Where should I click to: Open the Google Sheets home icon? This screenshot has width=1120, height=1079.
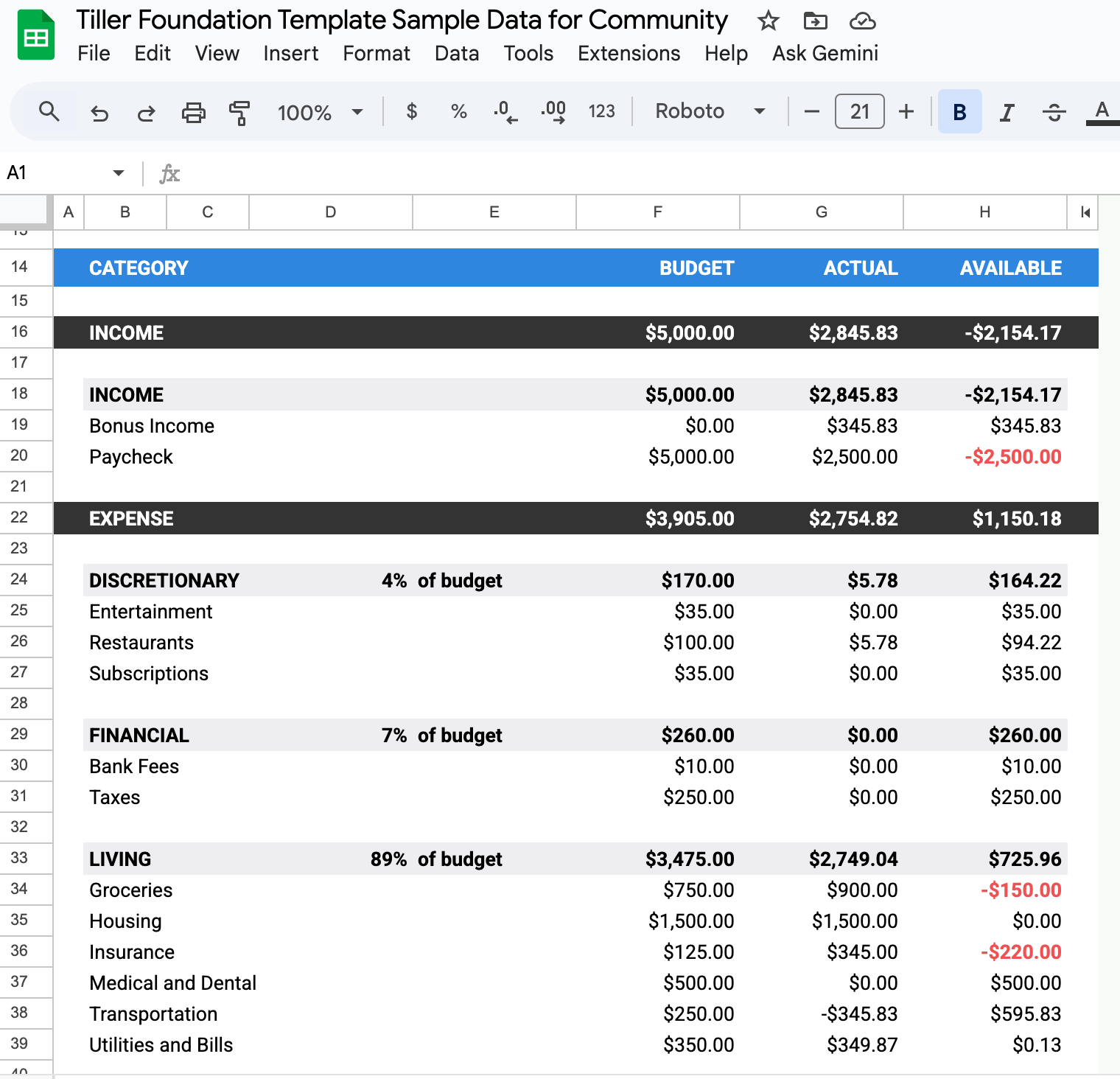coord(35,35)
